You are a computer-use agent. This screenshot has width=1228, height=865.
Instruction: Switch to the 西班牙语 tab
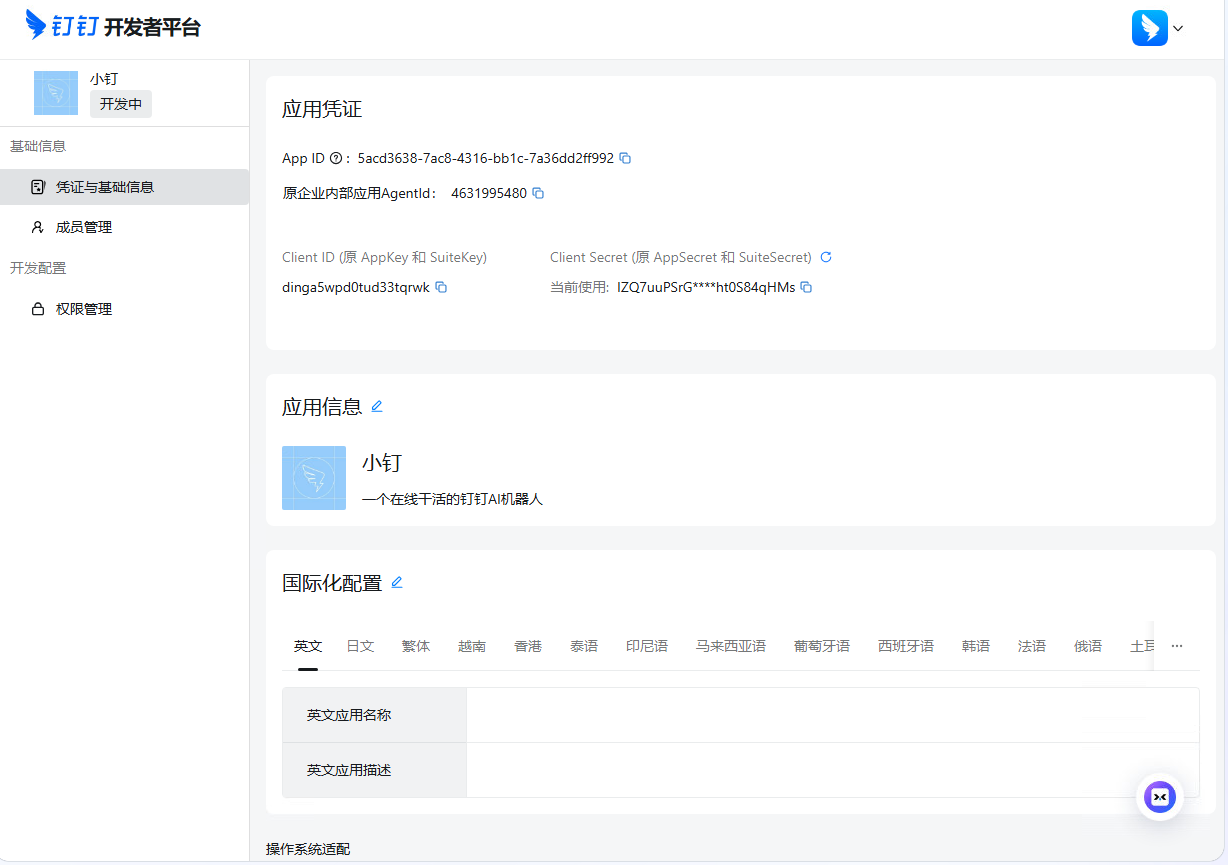[x=906, y=646]
